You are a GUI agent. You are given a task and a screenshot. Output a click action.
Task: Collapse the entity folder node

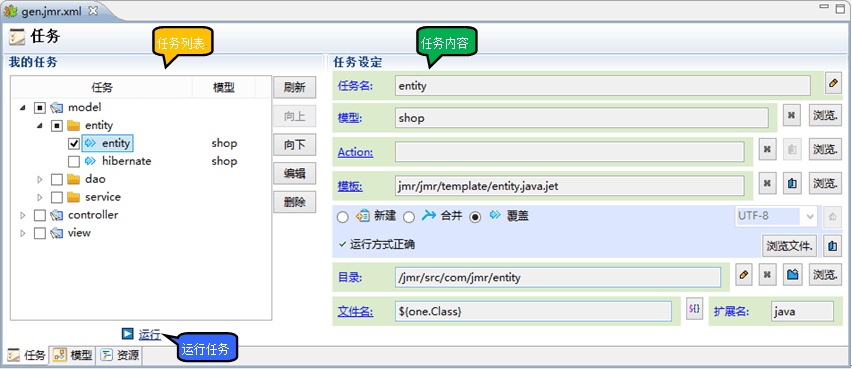(40, 126)
